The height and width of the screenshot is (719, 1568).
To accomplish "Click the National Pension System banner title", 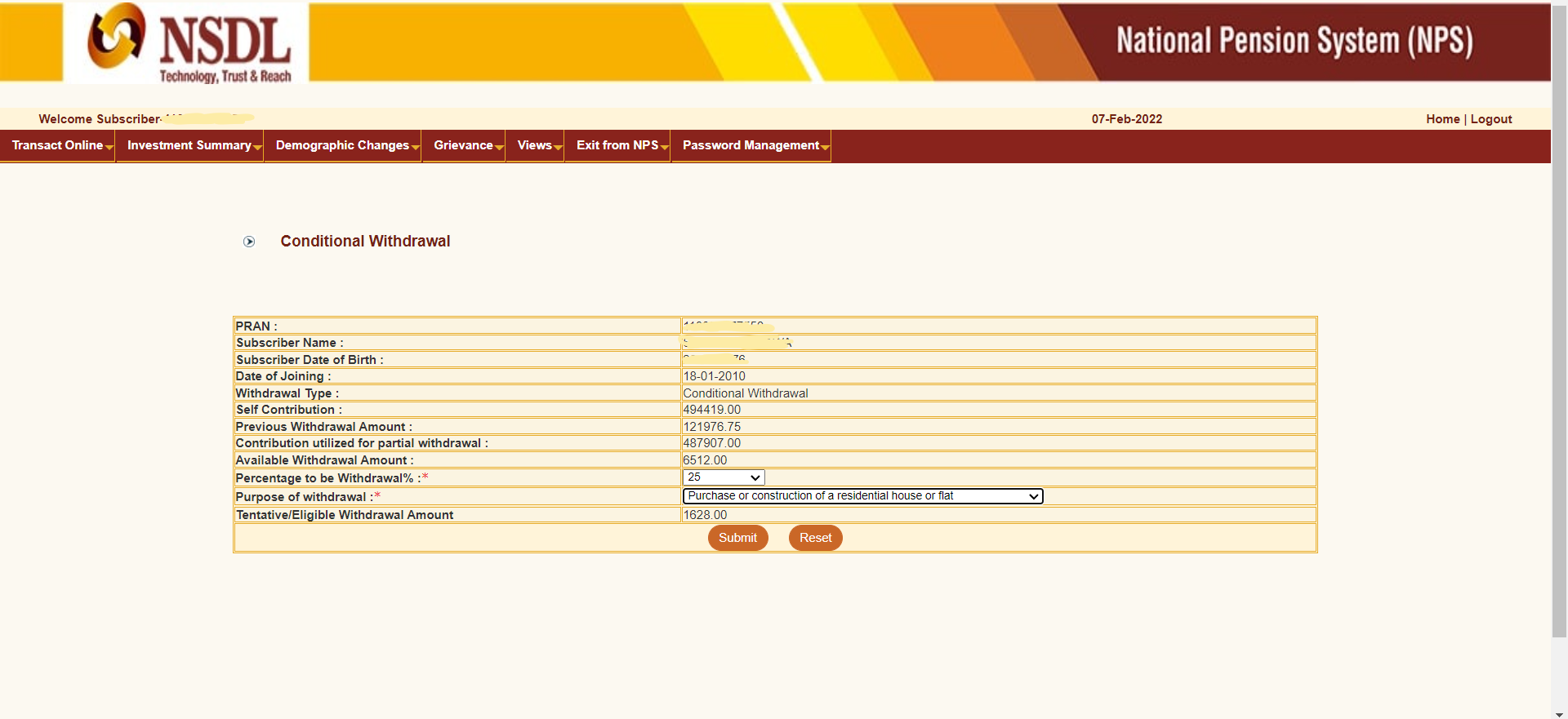I will [x=1294, y=41].
